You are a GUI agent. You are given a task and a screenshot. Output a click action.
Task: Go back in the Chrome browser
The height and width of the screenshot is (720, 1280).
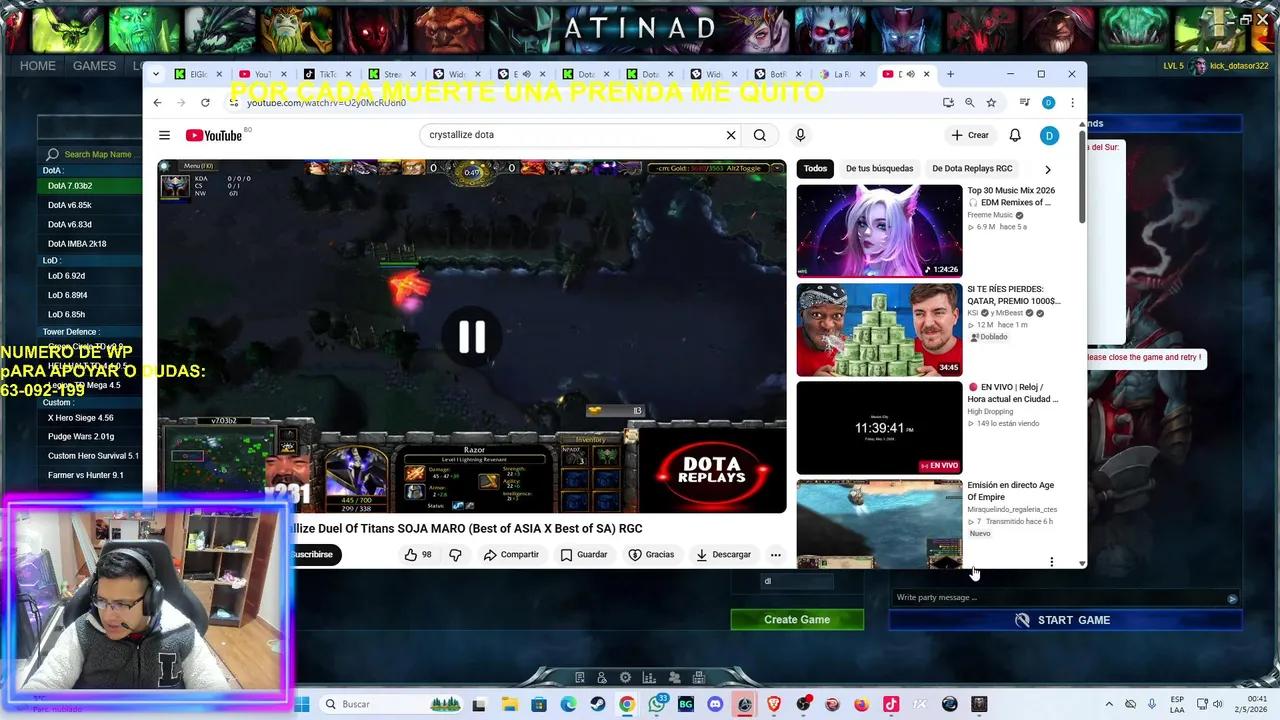coord(157,102)
